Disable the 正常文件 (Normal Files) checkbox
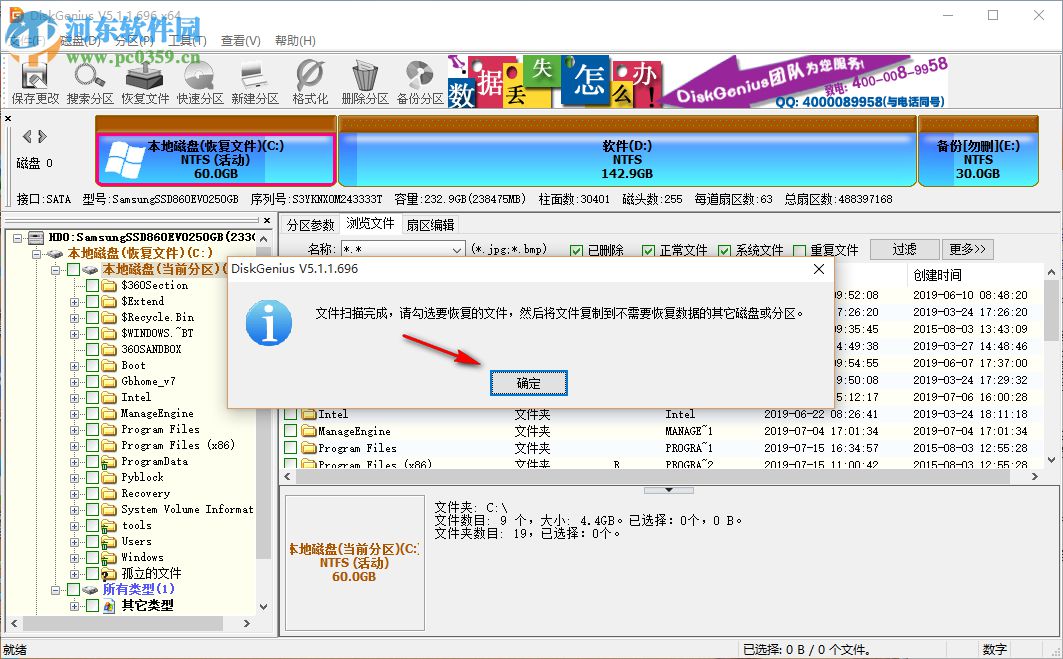The height and width of the screenshot is (659, 1063). tap(646, 249)
